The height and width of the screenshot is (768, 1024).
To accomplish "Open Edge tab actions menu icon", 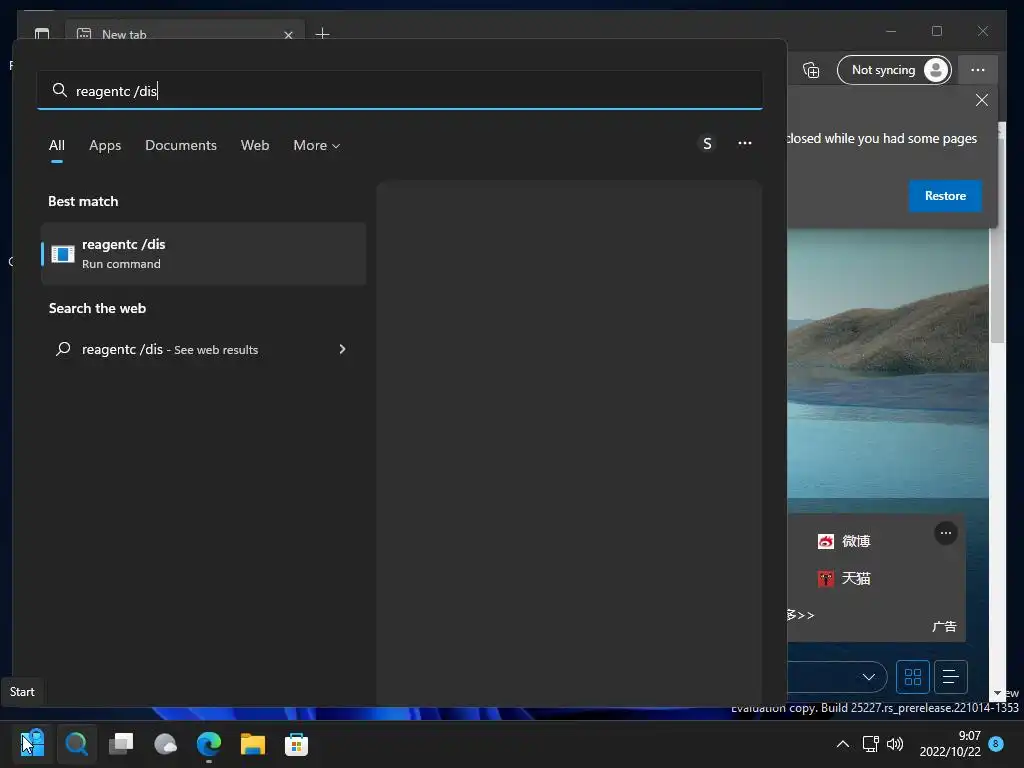I will [42, 33].
